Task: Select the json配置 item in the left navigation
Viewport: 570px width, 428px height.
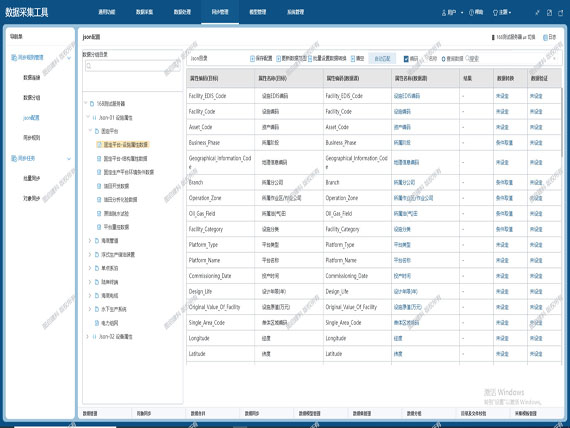Action: (x=31, y=118)
